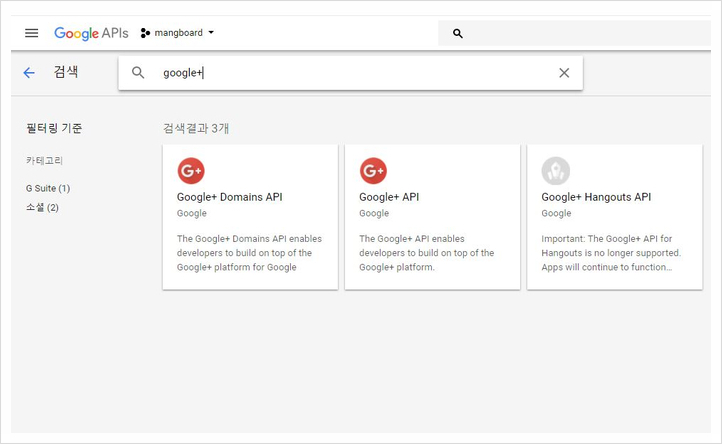Click the mangboard project hexagon icon
Image resolution: width=722 pixels, height=444 pixels.
[145, 33]
